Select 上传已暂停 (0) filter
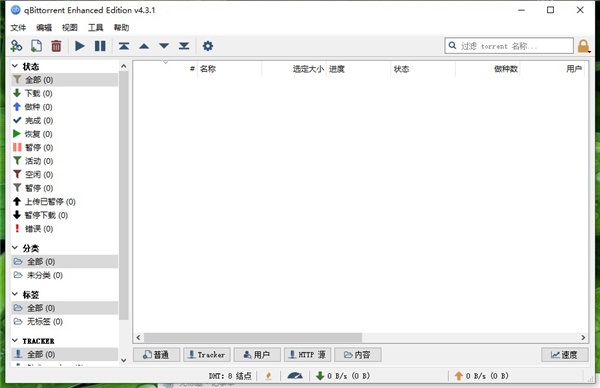600x388 pixels. (64, 202)
